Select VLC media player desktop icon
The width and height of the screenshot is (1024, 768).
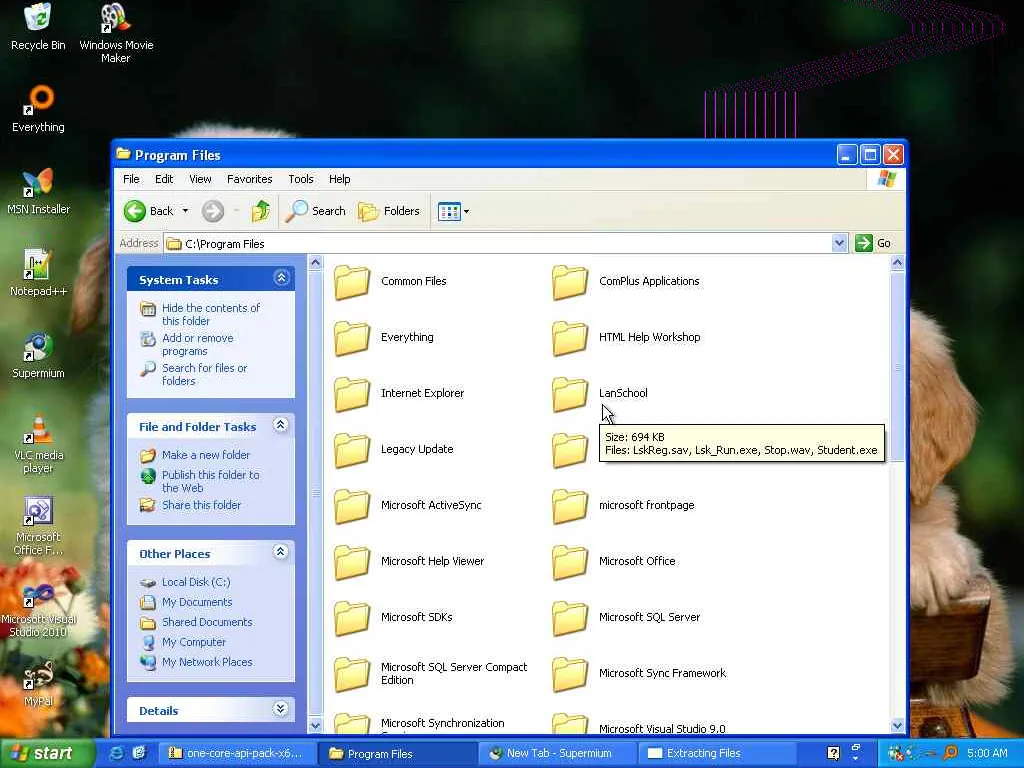pyautogui.click(x=38, y=444)
